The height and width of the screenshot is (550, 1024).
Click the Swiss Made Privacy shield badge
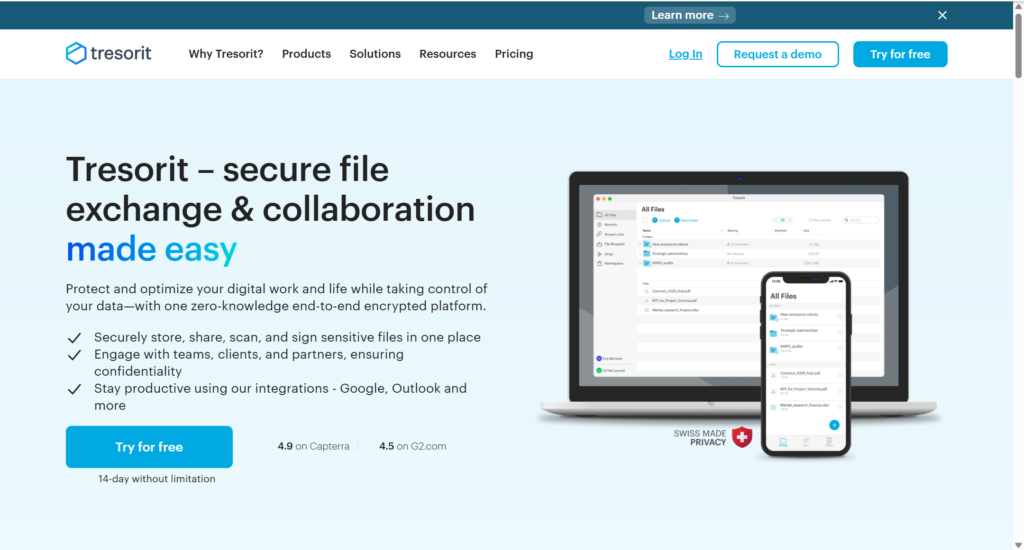(741, 437)
